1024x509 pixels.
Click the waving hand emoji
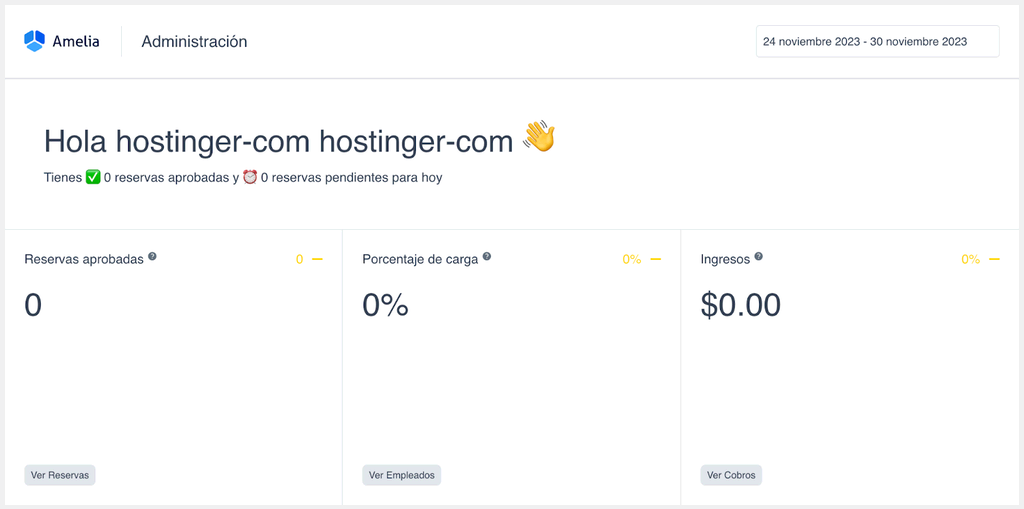tap(539, 138)
